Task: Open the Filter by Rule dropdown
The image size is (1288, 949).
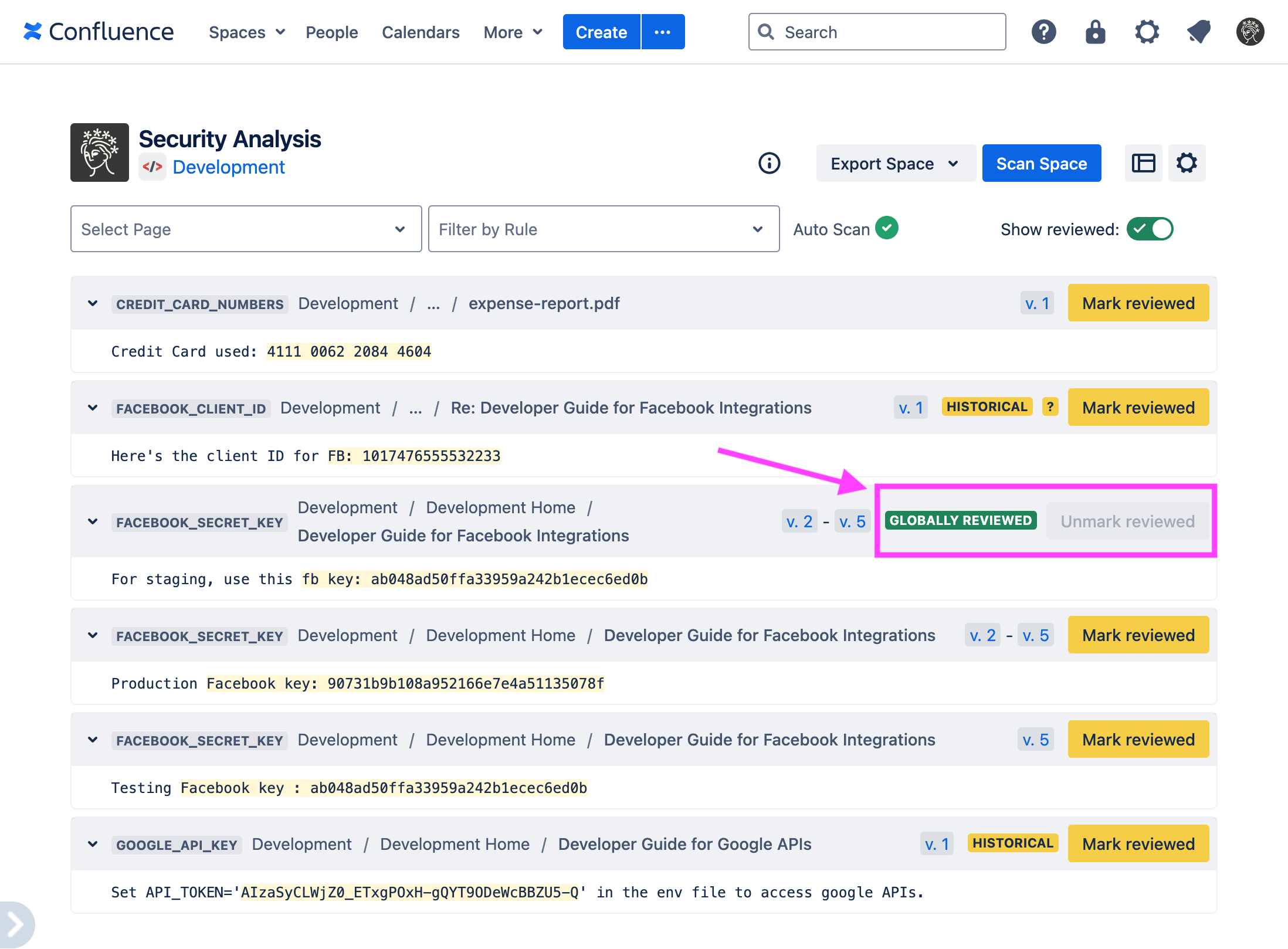Action: 604,229
